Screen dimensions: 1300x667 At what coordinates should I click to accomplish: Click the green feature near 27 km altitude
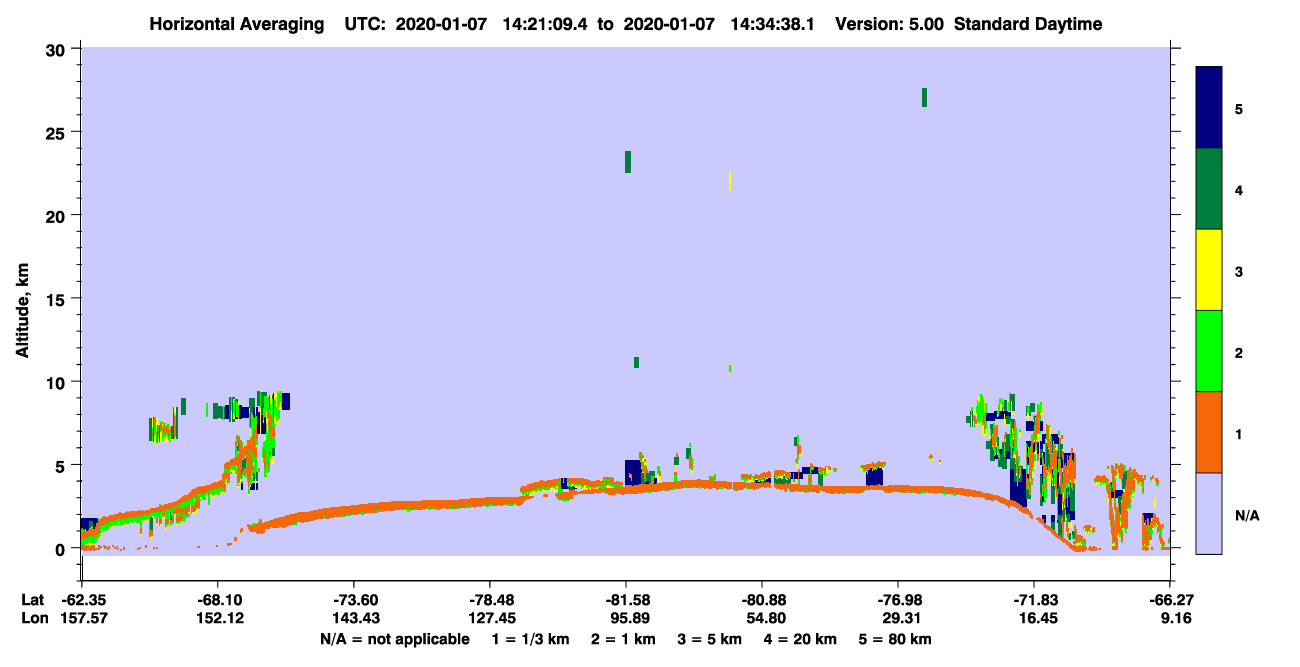(x=924, y=97)
